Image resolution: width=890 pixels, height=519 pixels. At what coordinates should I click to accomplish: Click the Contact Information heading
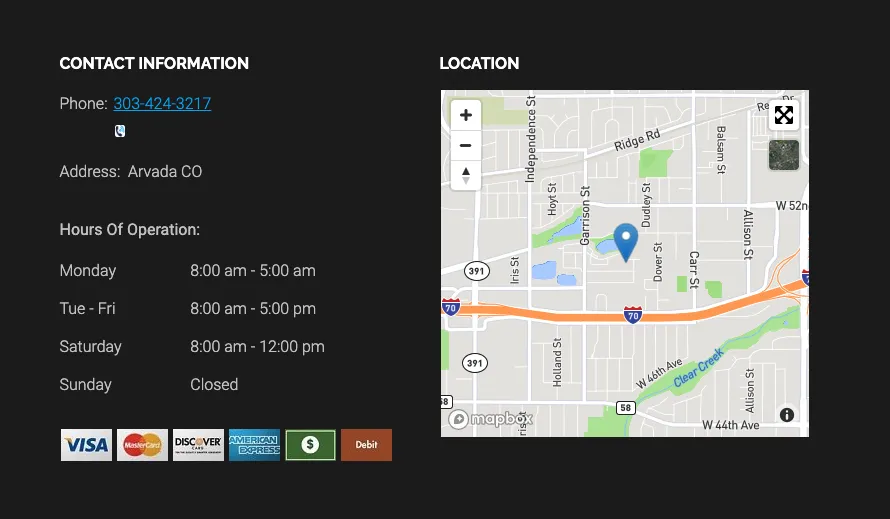click(x=154, y=63)
